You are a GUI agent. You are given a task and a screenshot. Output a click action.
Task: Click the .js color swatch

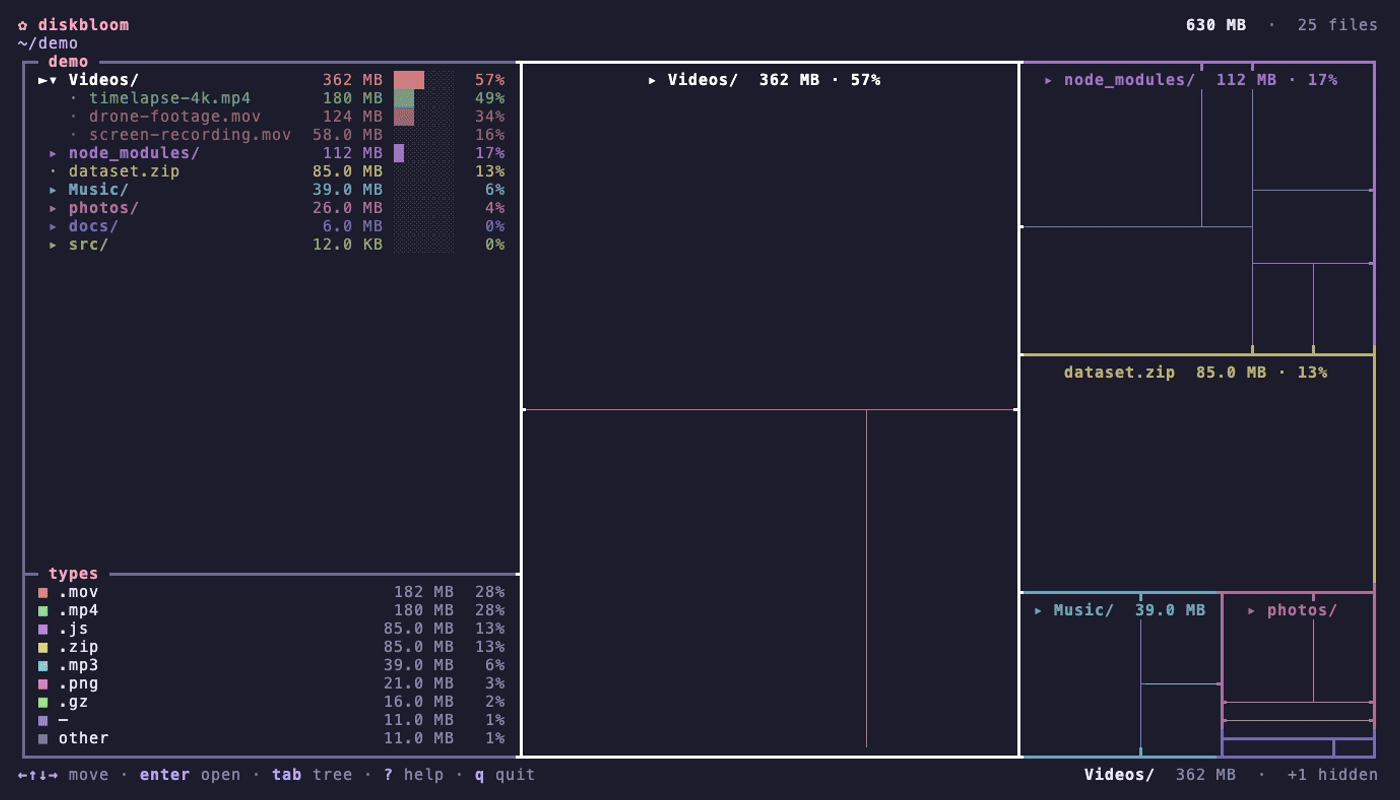pyautogui.click(x=43, y=629)
